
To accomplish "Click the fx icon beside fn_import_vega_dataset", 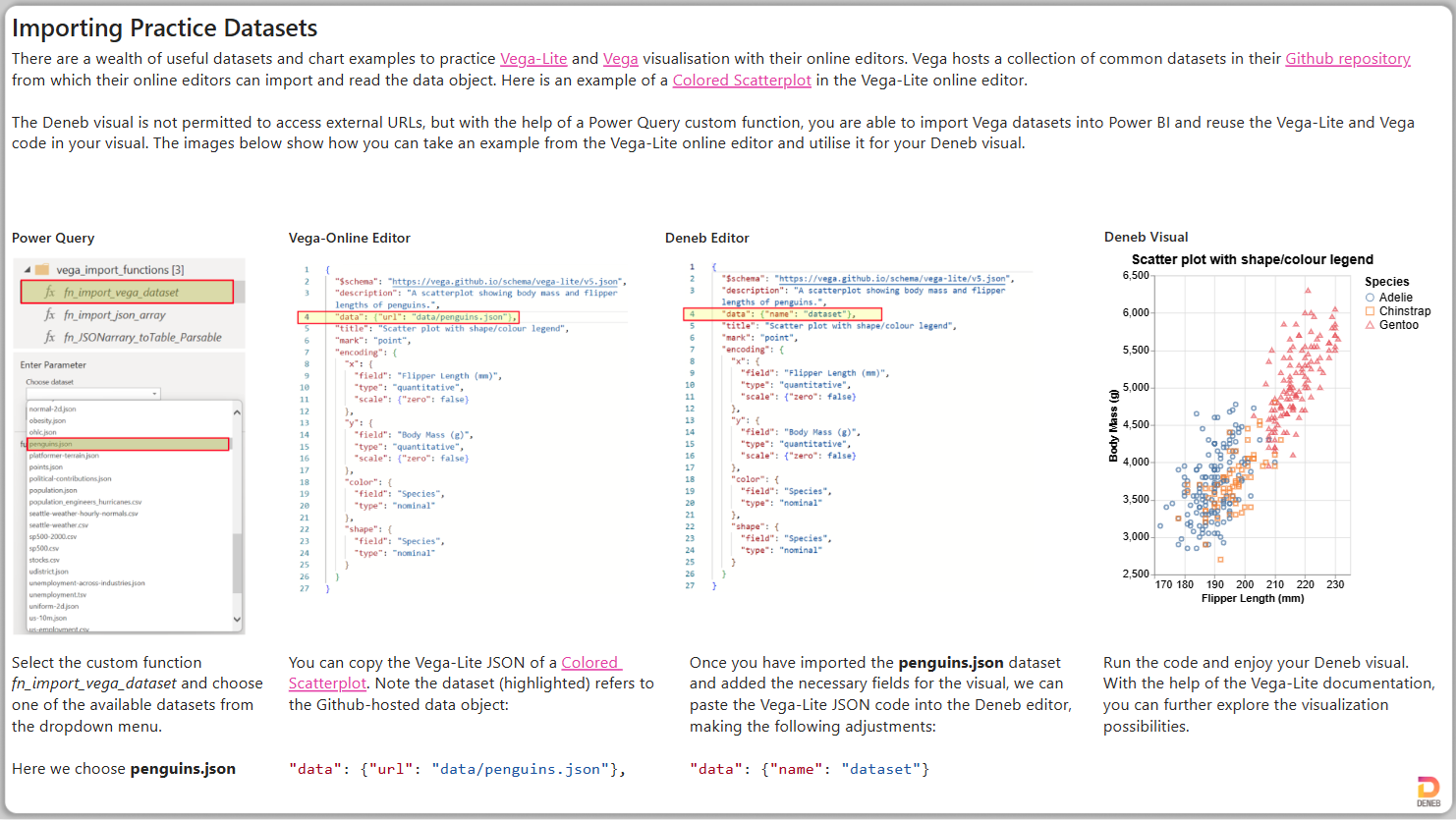I will click(50, 292).
